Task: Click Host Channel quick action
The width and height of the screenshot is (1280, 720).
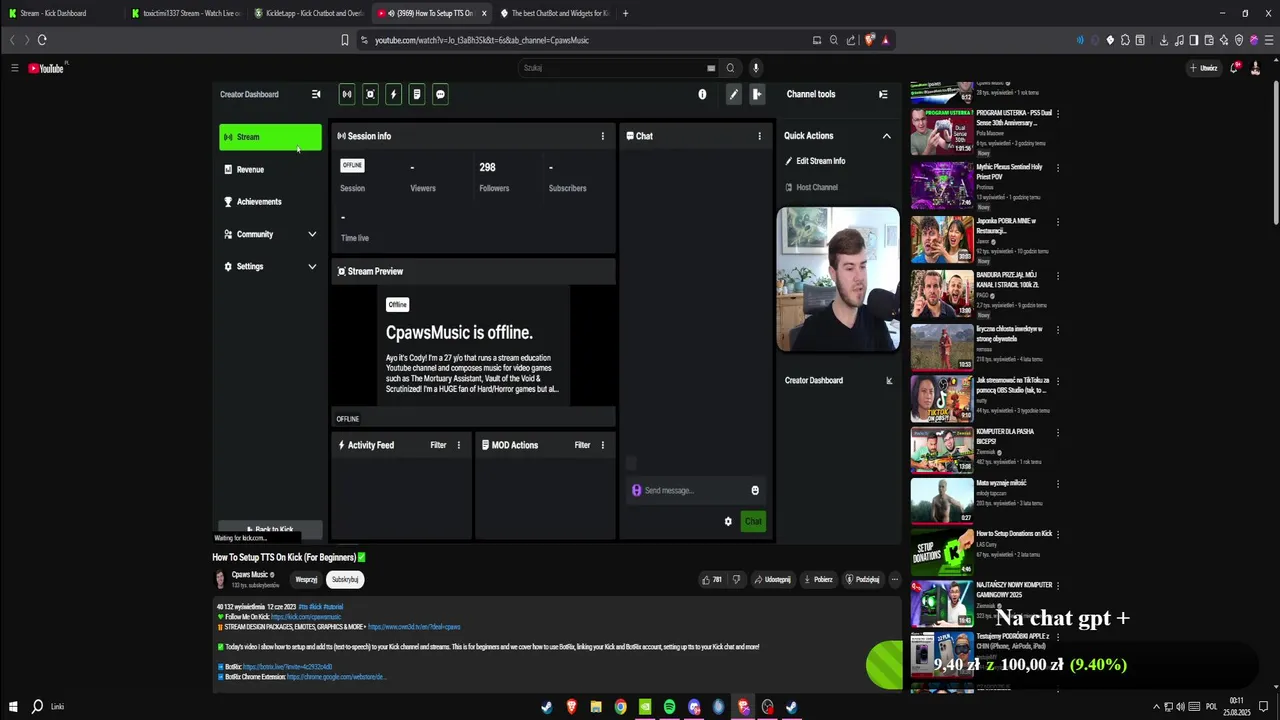Action: point(811,187)
